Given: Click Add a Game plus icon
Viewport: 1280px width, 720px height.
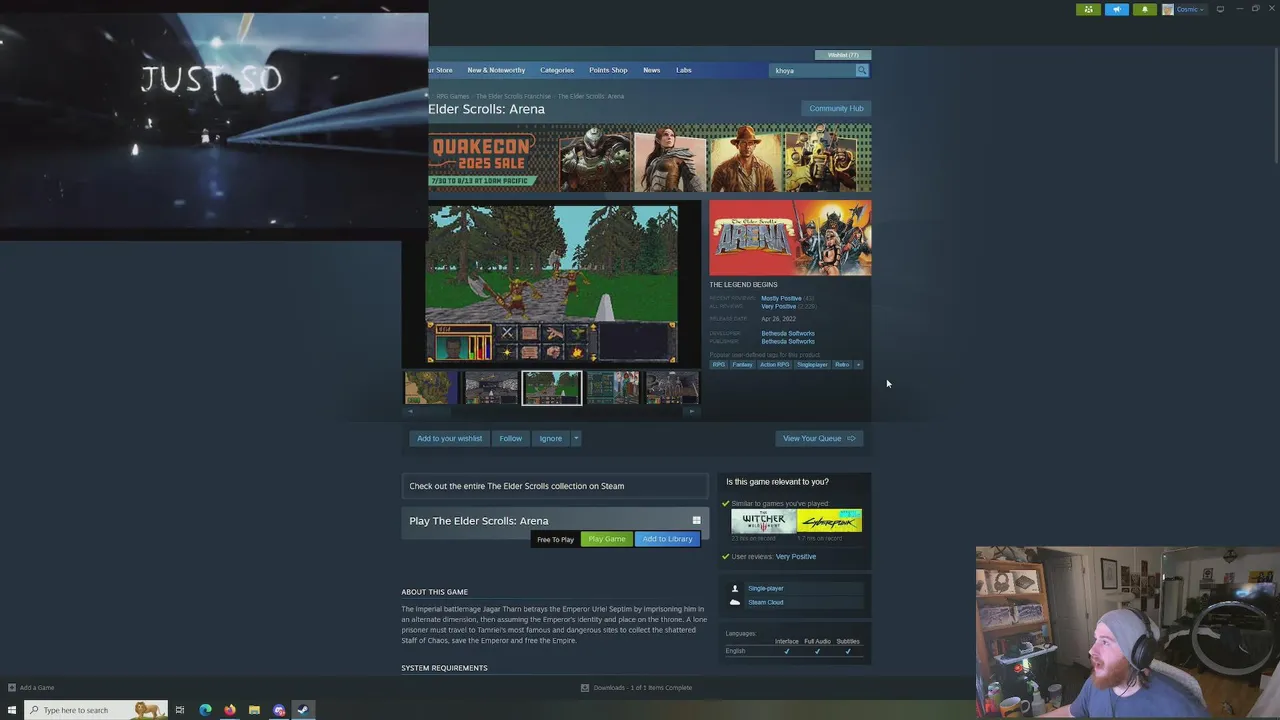Looking at the screenshot, I should point(12,688).
